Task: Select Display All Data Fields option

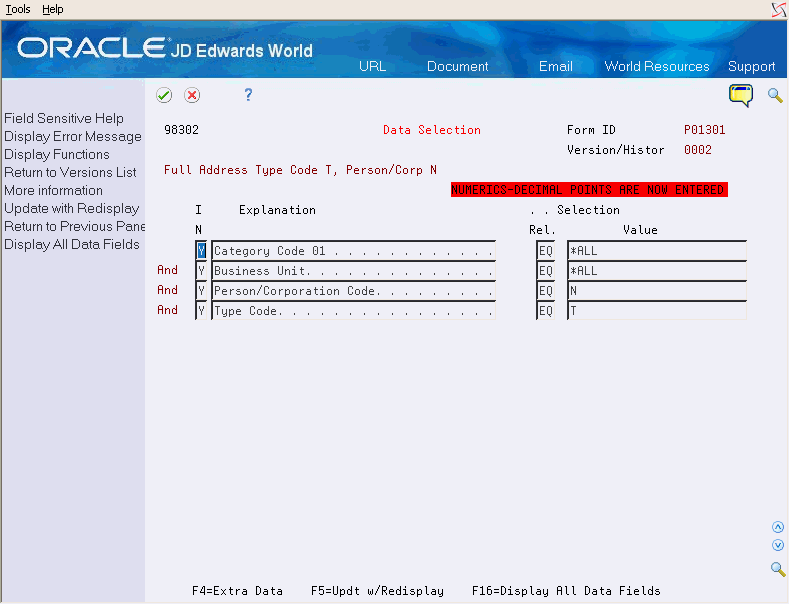Action: click(72, 245)
